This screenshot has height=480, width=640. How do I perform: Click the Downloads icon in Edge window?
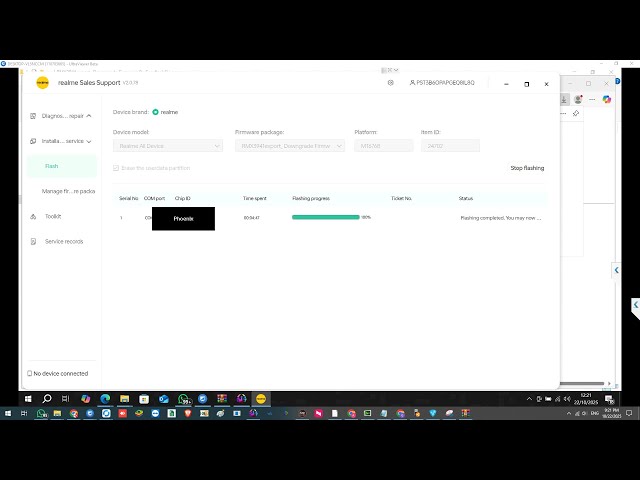point(564,99)
